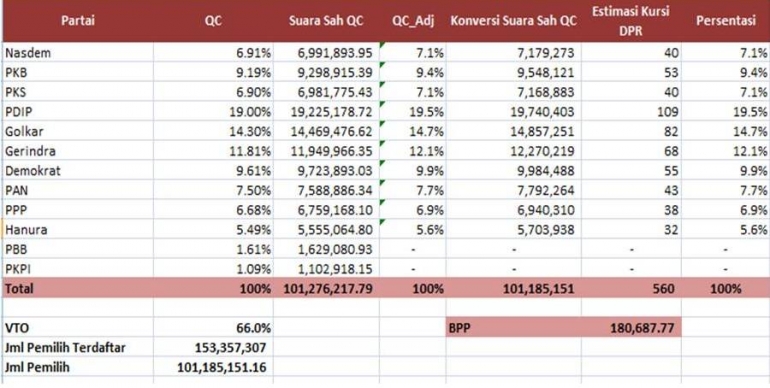Select cell with value 153,357,307
The image size is (770, 388).
[x=213, y=347]
